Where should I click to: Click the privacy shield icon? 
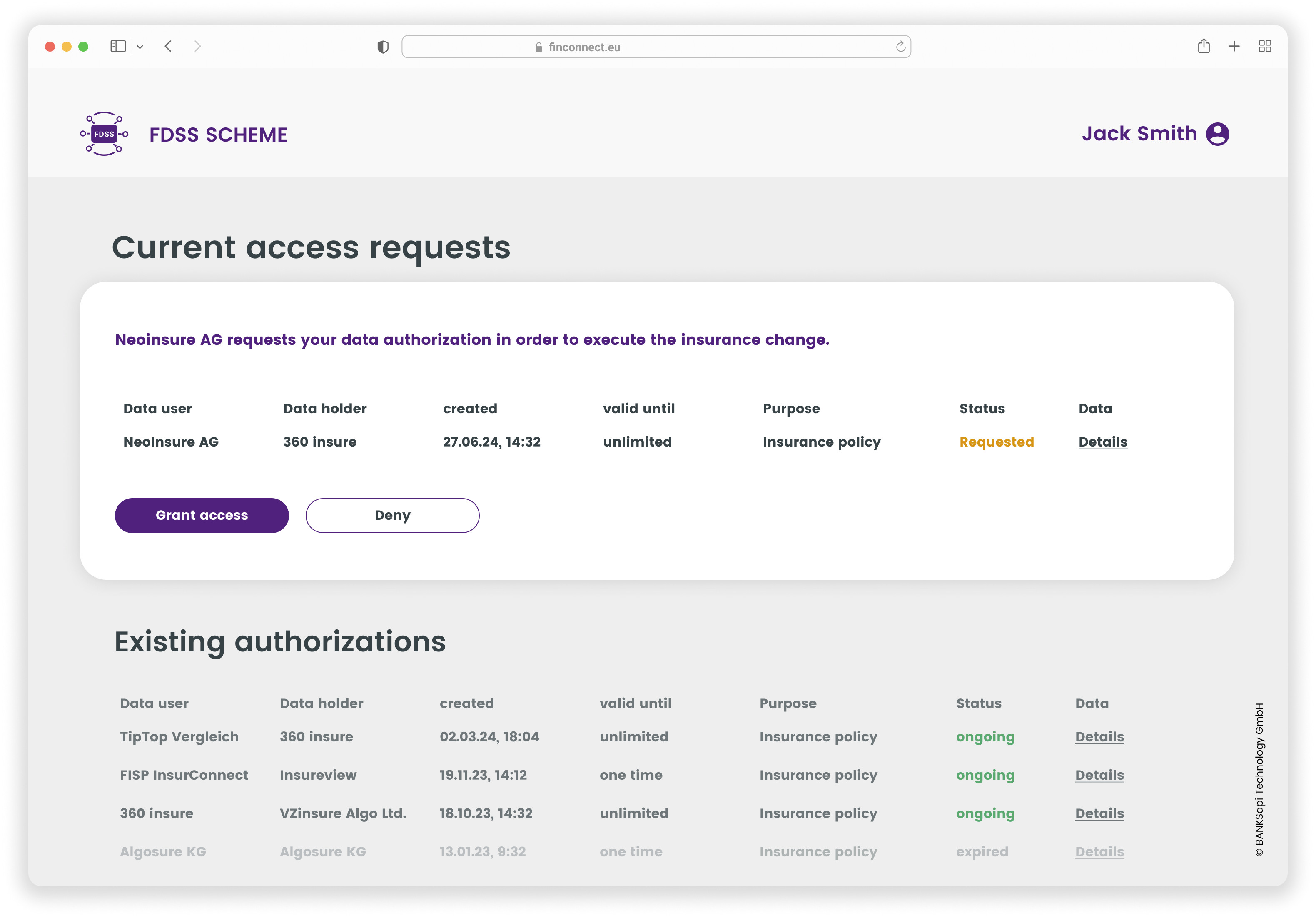383,47
